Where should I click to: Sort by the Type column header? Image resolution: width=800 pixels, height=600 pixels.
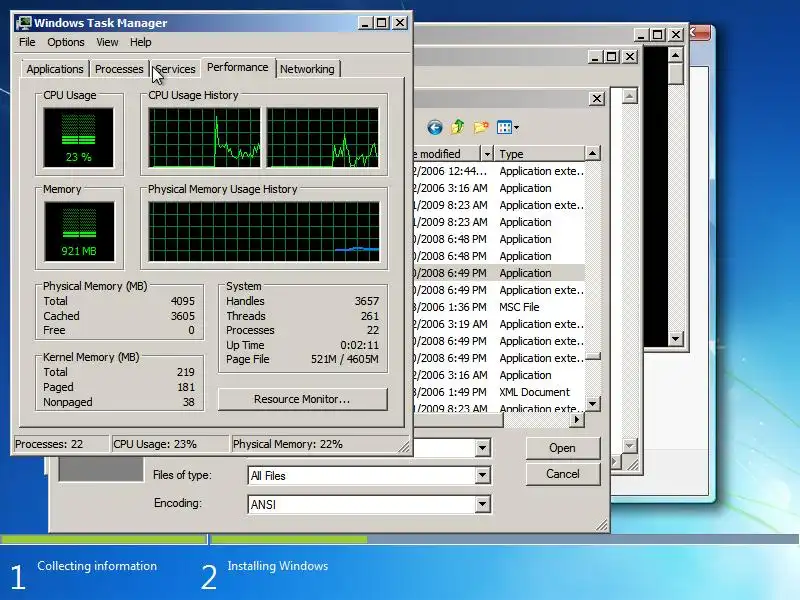540,154
